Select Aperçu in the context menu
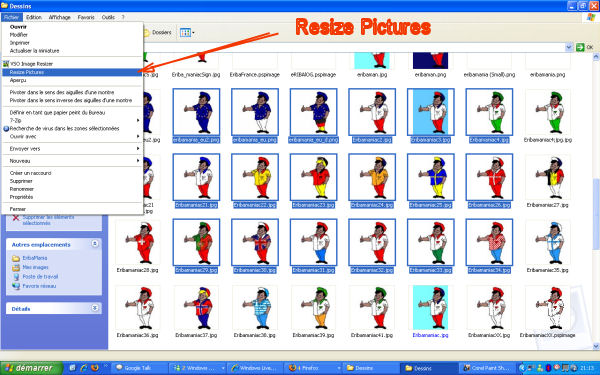The height and width of the screenshot is (375, 600). (x=72, y=80)
